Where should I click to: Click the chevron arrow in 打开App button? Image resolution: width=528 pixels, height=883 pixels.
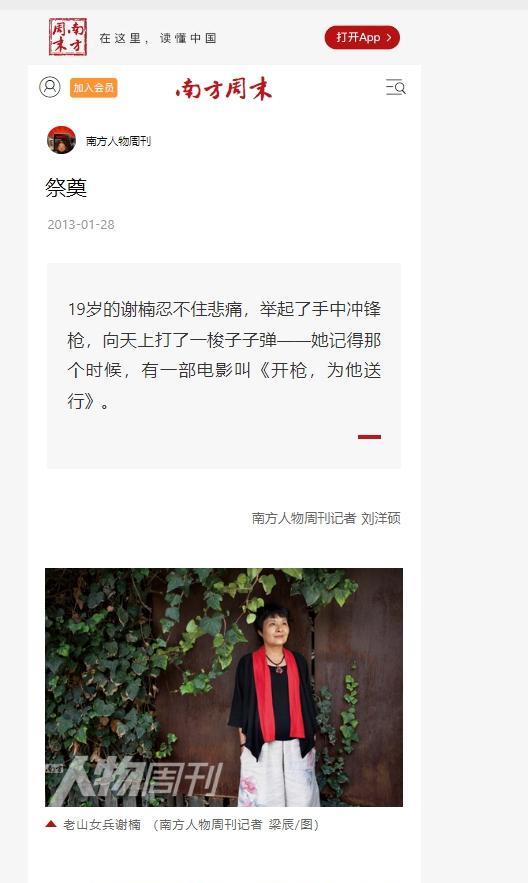tap(388, 38)
